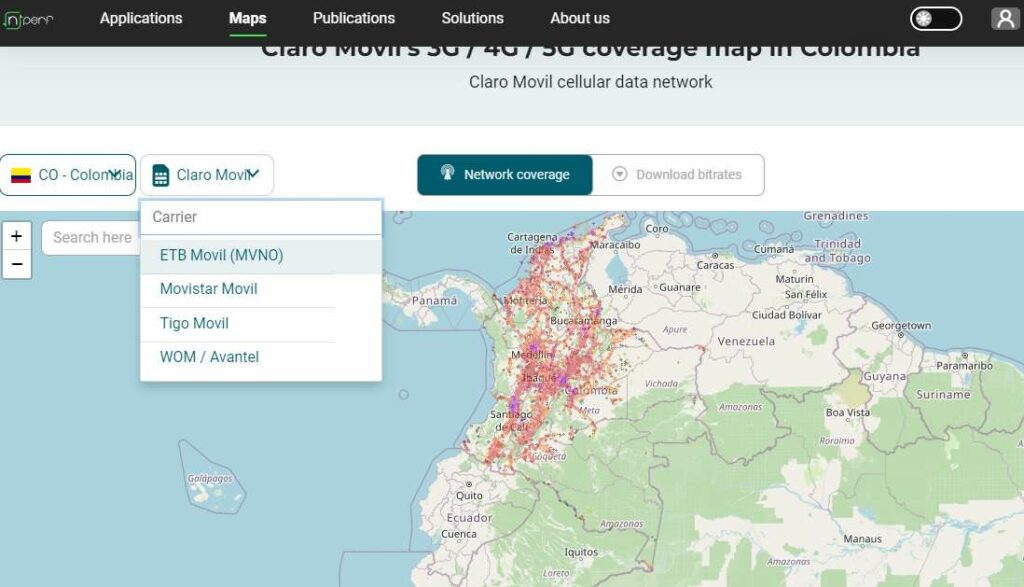Image resolution: width=1024 pixels, height=587 pixels.
Task: Click Venezuela label on map
Action: tap(746, 341)
